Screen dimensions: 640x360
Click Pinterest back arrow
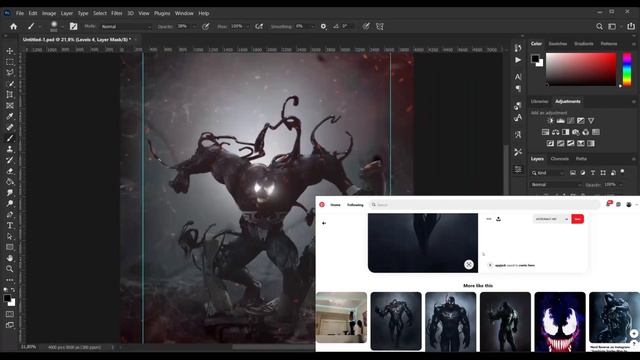(x=324, y=223)
